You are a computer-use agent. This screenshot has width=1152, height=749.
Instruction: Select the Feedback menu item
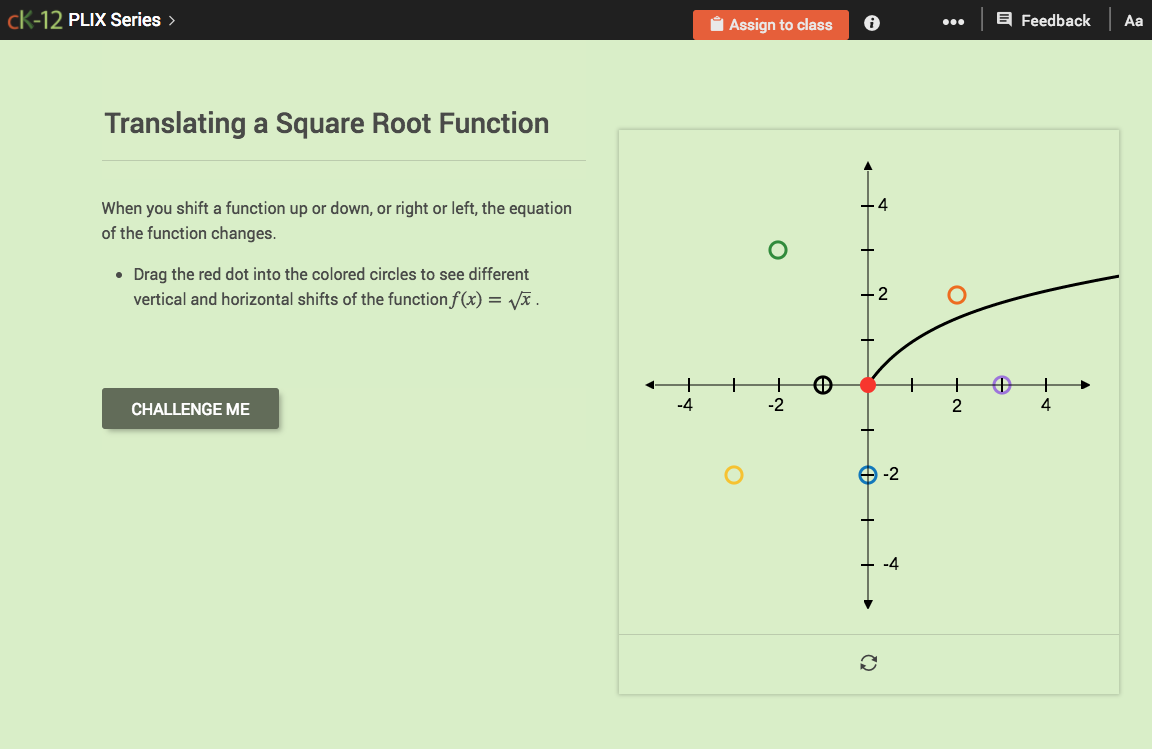click(x=1055, y=20)
